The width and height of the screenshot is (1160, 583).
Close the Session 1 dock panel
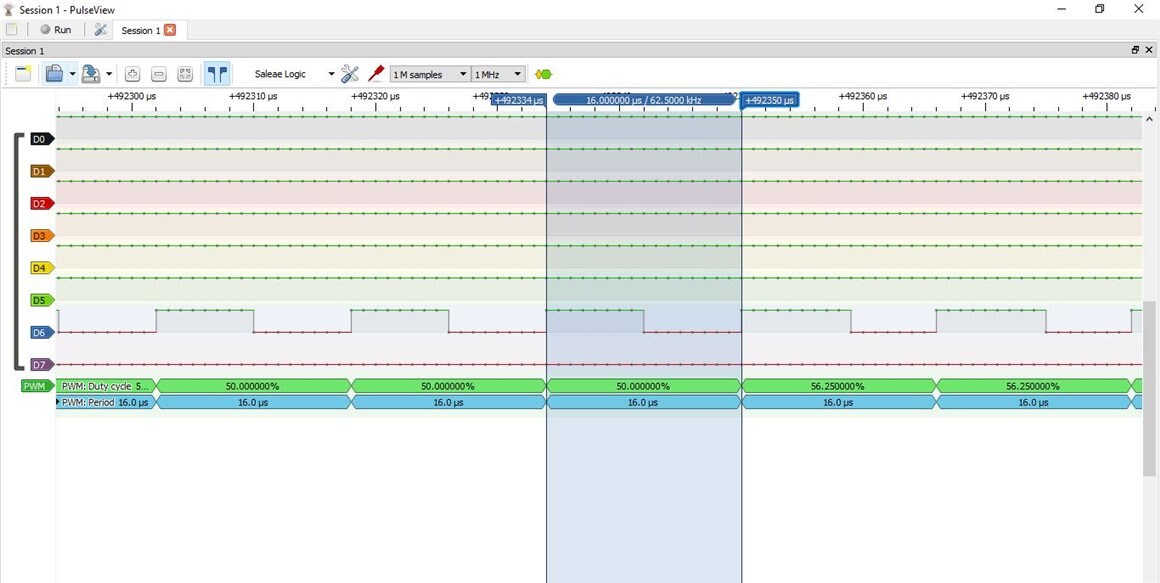point(1149,50)
